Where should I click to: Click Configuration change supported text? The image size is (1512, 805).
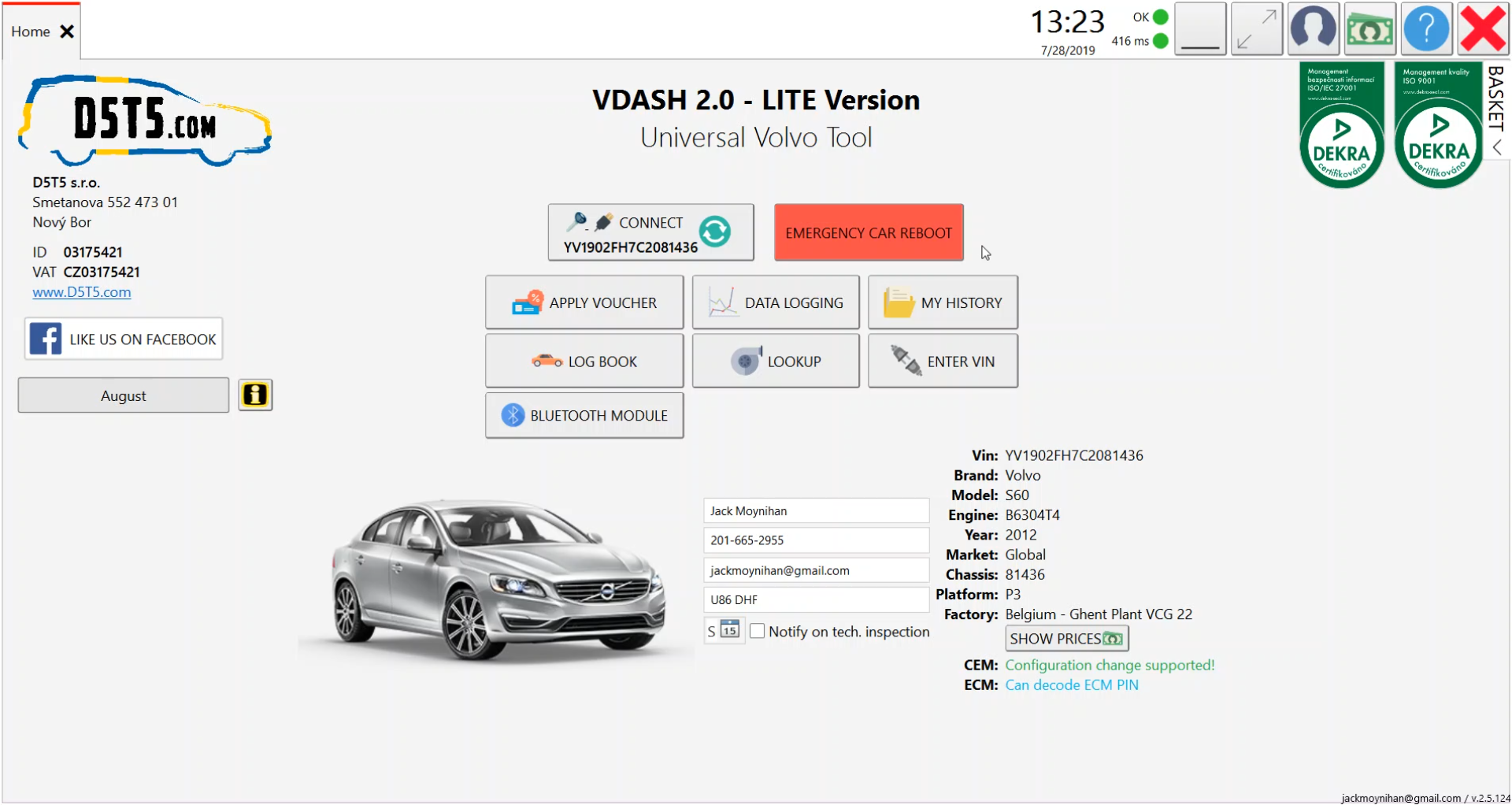[1110, 665]
